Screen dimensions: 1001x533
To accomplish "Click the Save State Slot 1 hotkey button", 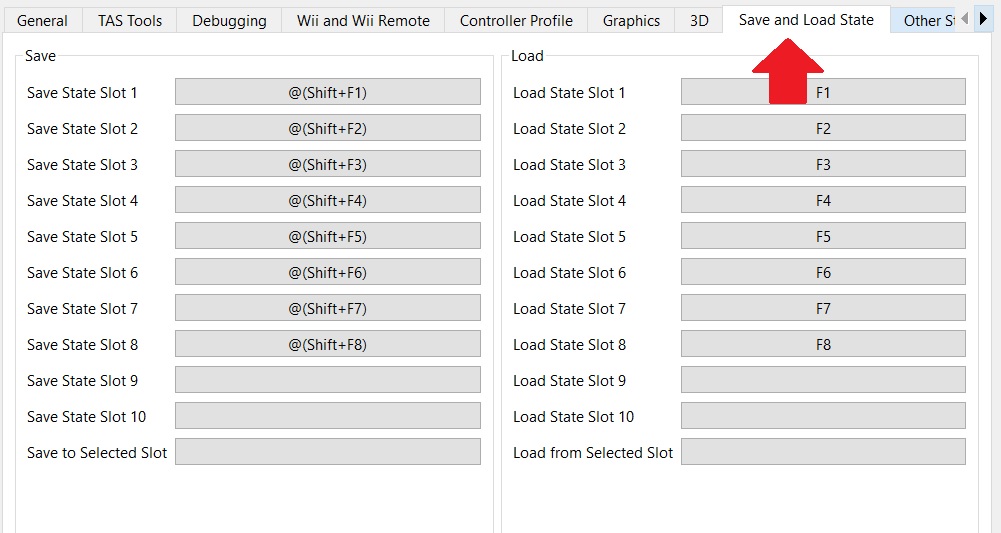I will point(327,92).
